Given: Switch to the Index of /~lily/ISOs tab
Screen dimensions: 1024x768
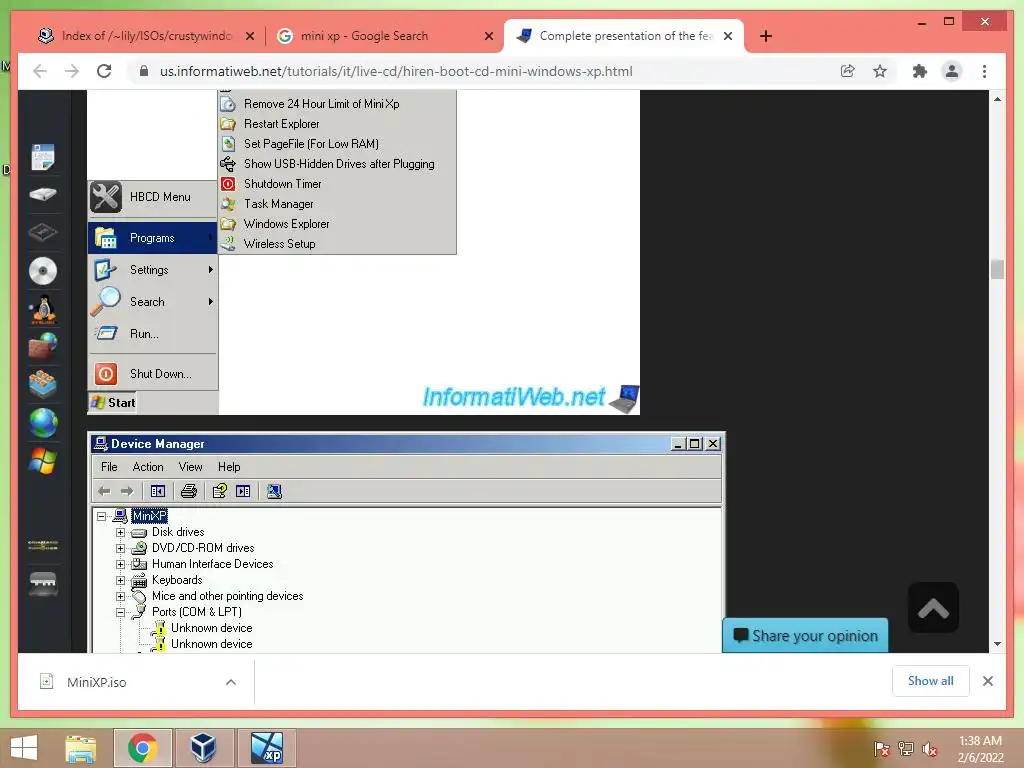Looking at the screenshot, I should (146, 36).
